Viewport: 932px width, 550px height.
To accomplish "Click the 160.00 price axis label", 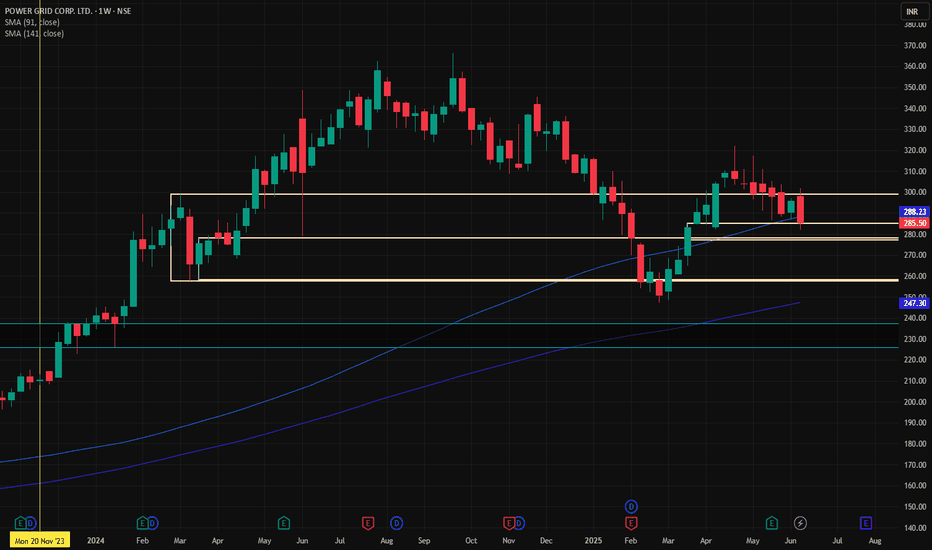I will [914, 486].
